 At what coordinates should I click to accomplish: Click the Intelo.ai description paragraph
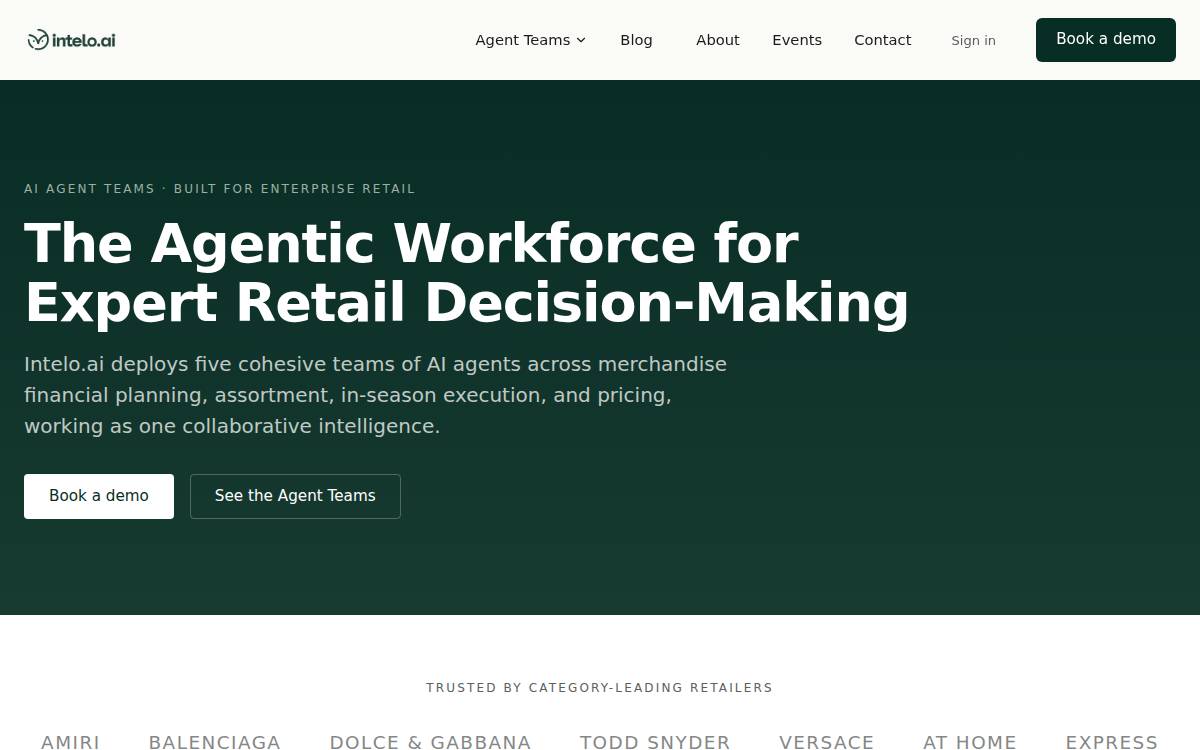pos(376,395)
